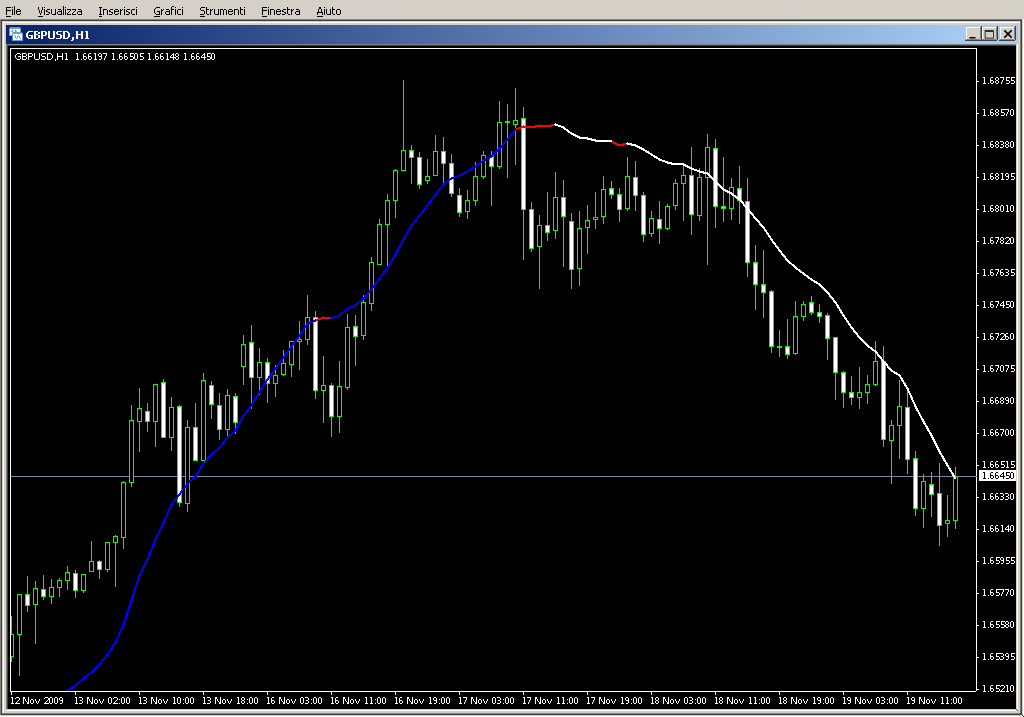Click price scale value 1.65210
Screen dimensions: 1024x717
999,689
